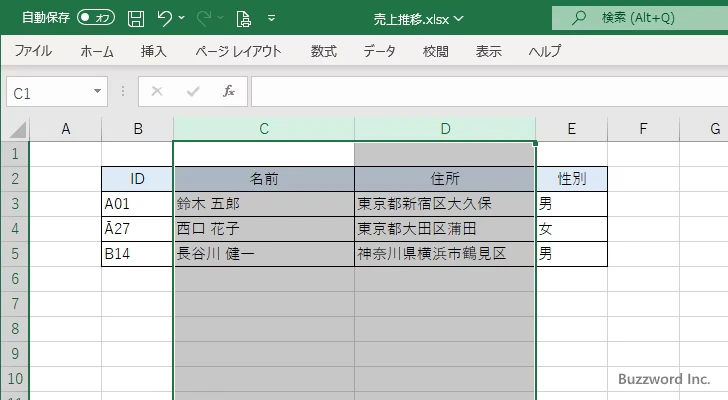Open the 表示 tab

pos(488,51)
